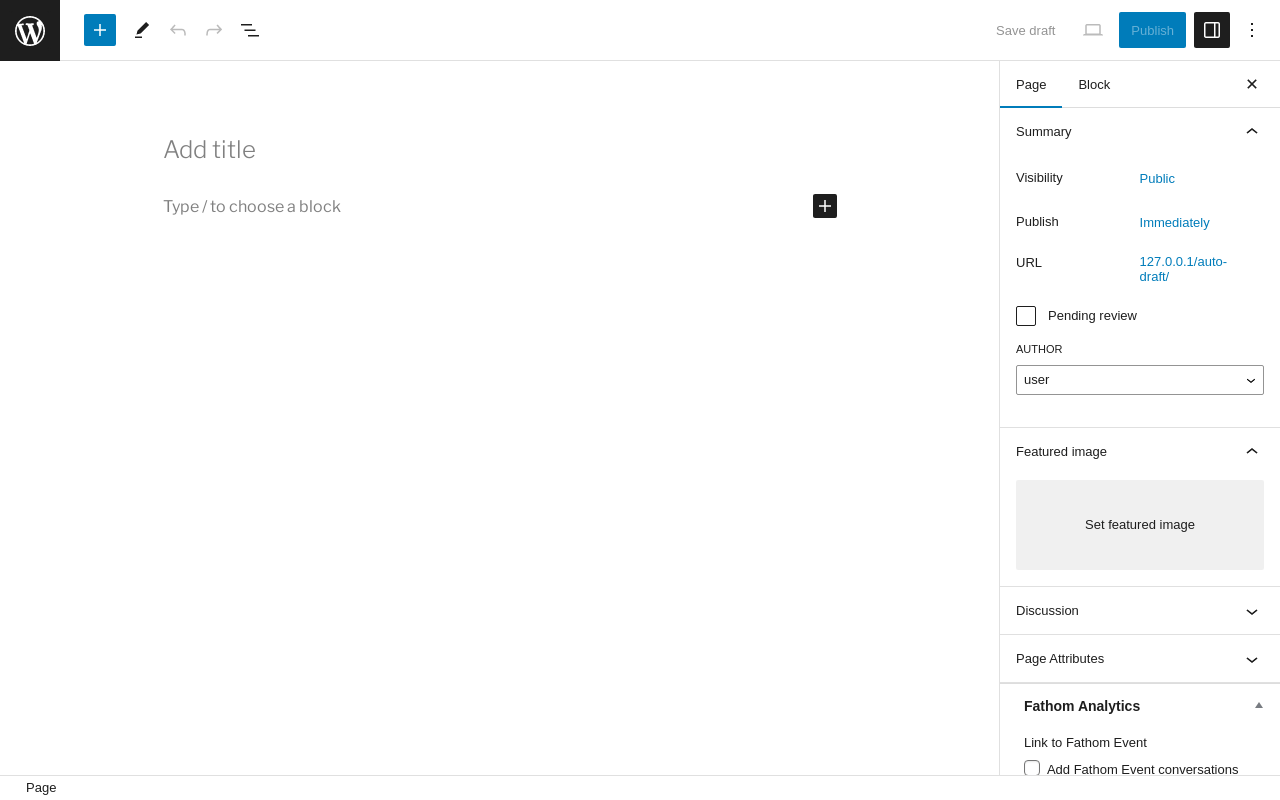This screenshot has width=1280, height=800.
Task: Open the Author dropdown showing user
Action: 1140,380
